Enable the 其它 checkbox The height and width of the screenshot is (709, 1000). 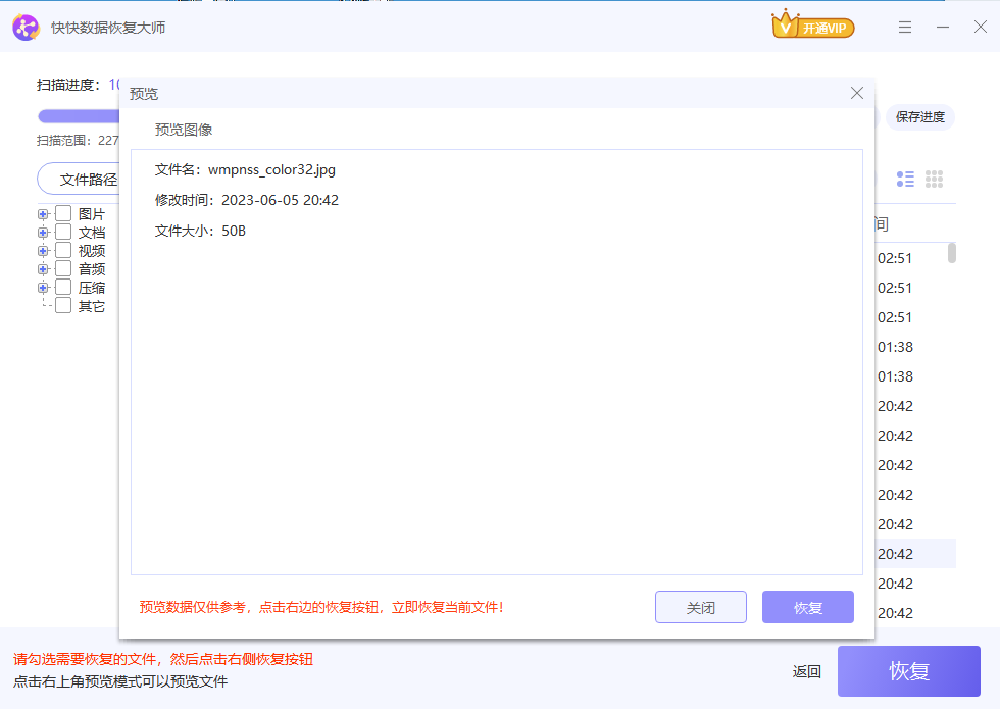click(x=62, y=306)
